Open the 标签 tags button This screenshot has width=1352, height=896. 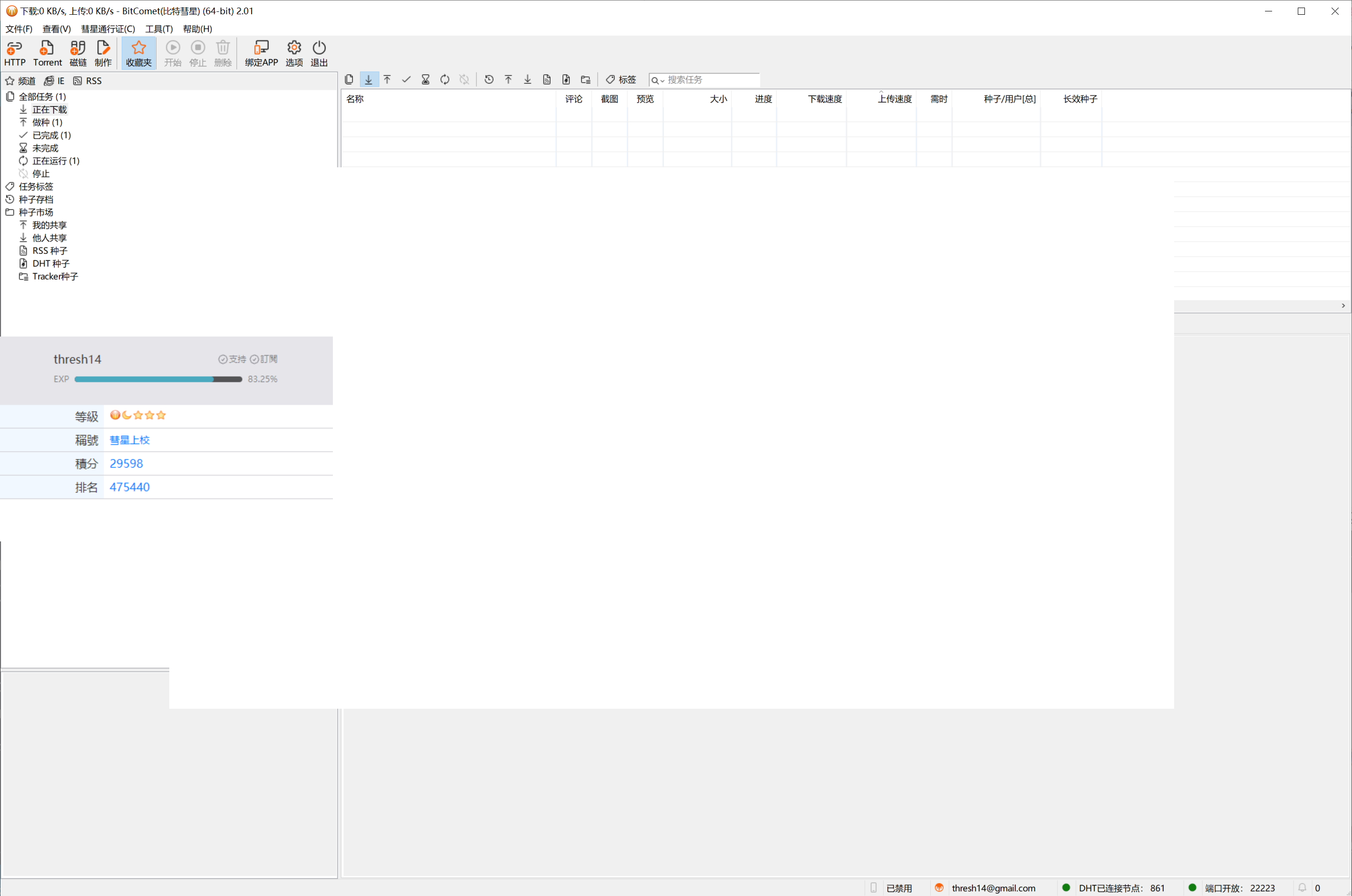[621, 79]
